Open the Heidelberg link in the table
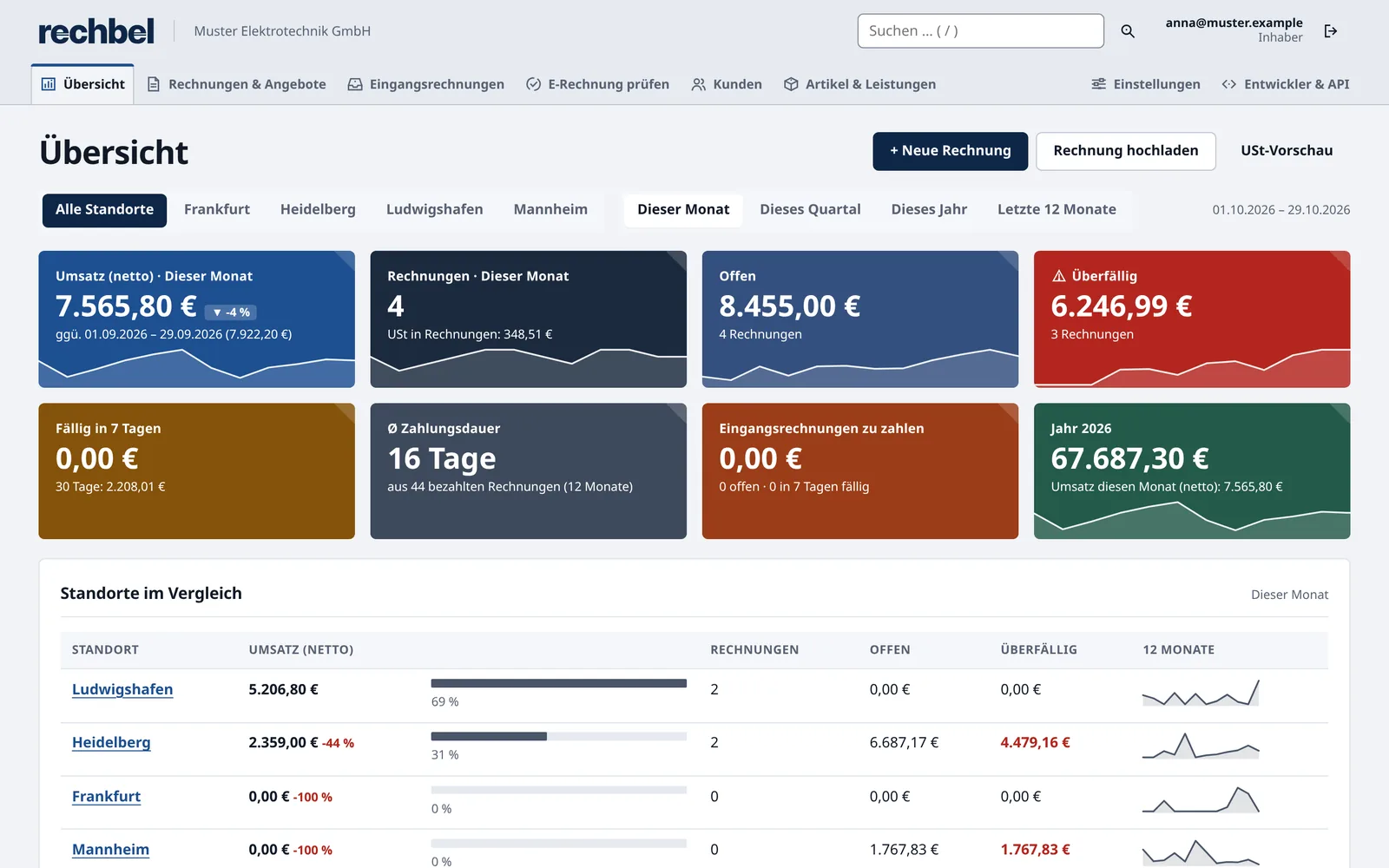1389x868 pixels. click(111, 742)
